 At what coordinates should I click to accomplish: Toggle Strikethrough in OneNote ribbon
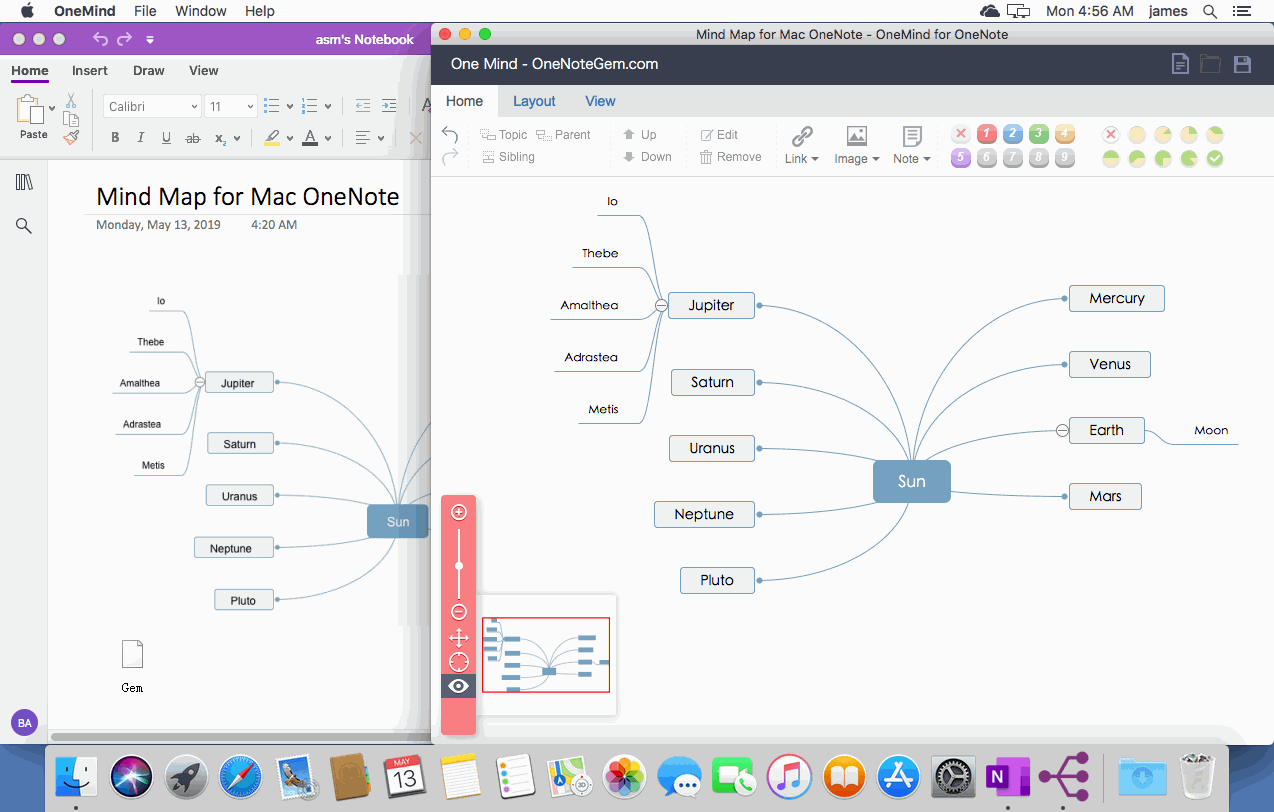(193, 138)
